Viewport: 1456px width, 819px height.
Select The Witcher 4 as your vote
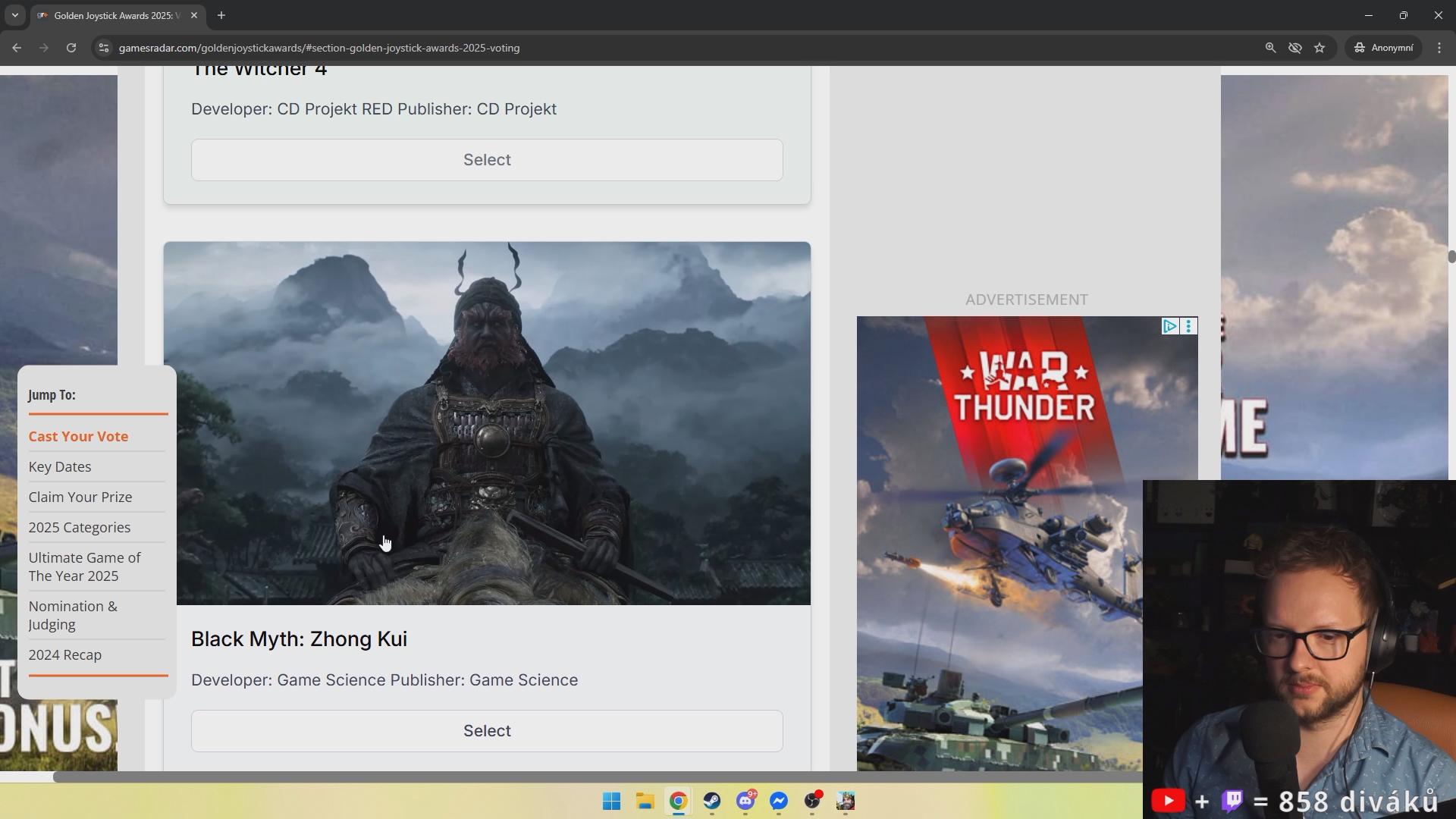[487, 160]
